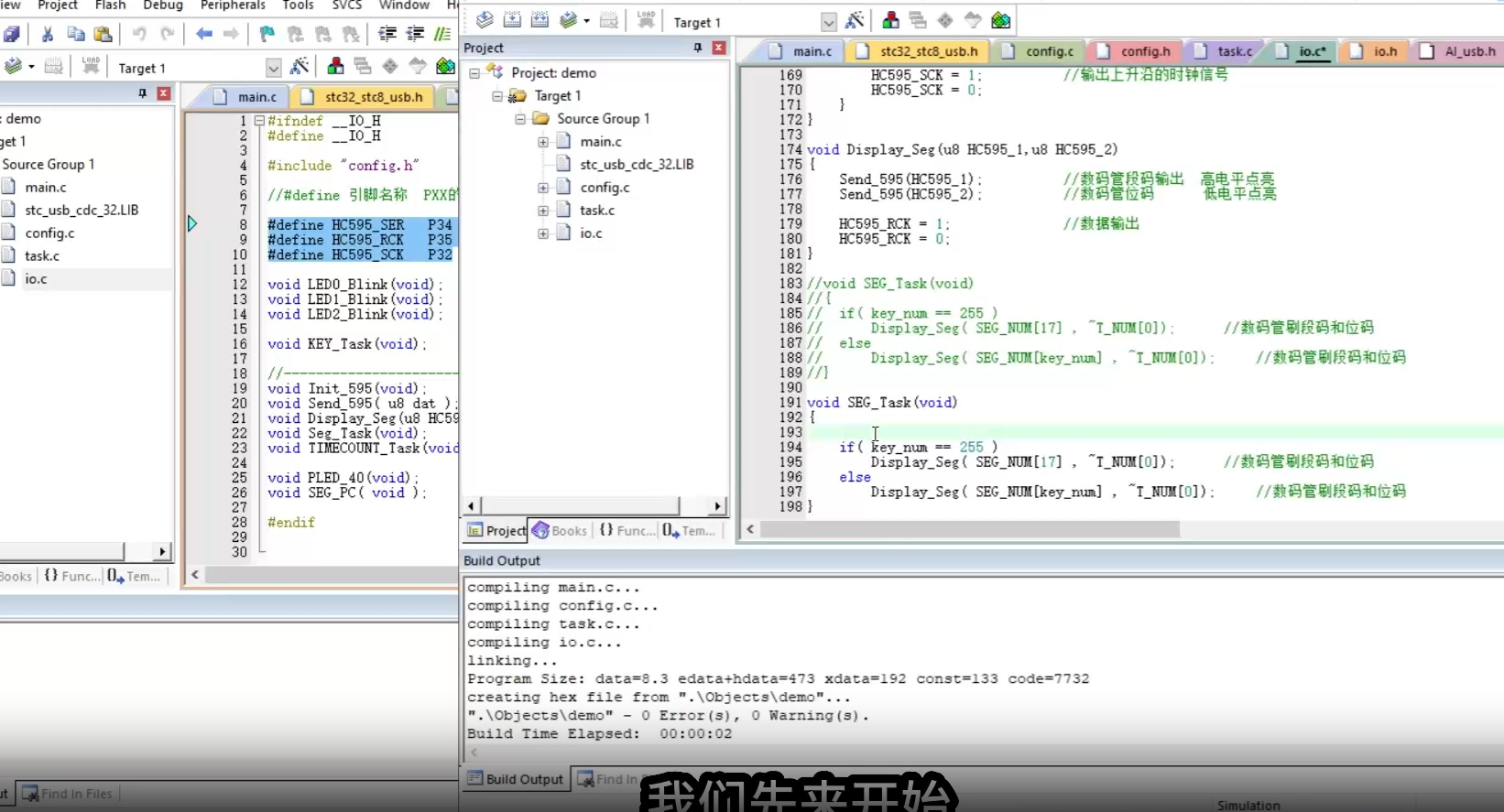Click the pin icon of front Project panel
The width and height of the screenshot is (1504, 812).
(x=698, y=48)
